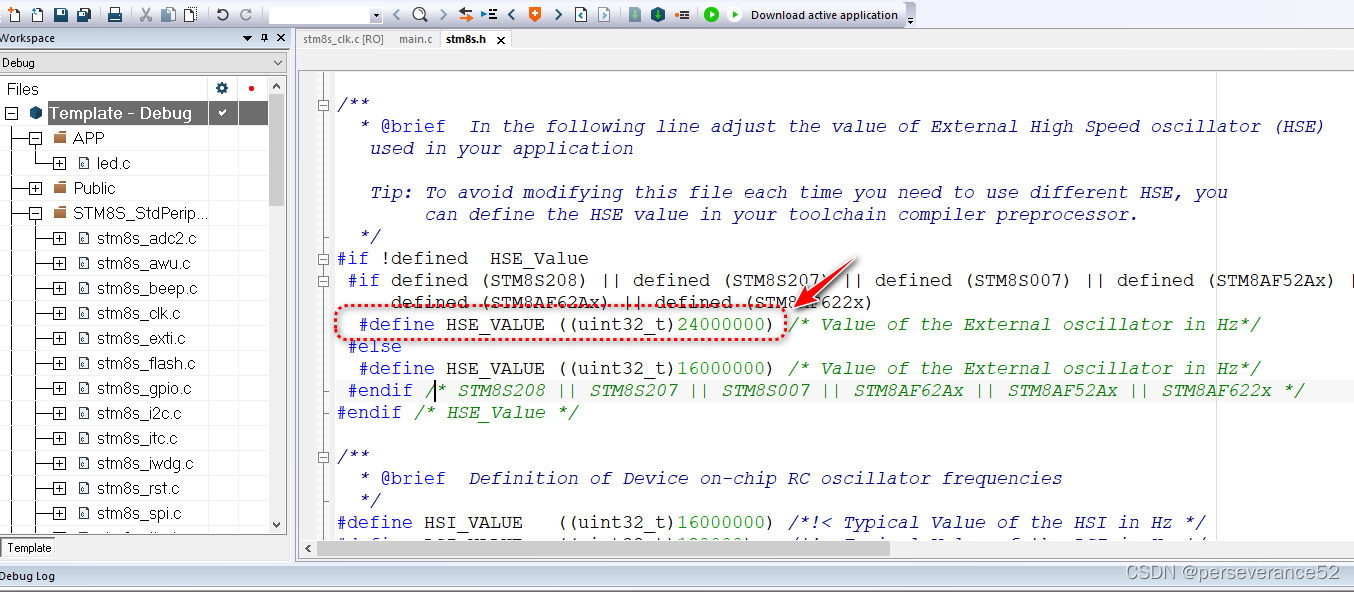Start Download and Debug green icon

[x=711, y=15]
